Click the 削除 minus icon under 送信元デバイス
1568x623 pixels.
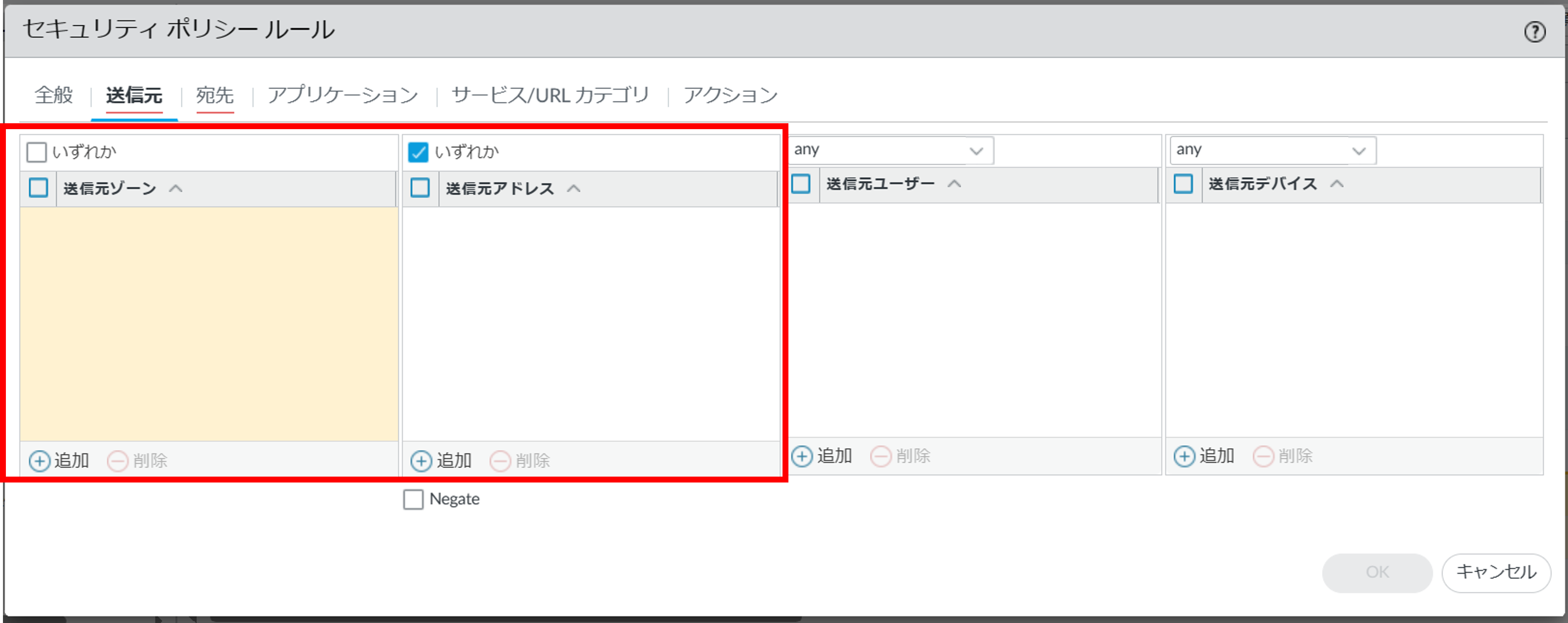[1263, 456]
